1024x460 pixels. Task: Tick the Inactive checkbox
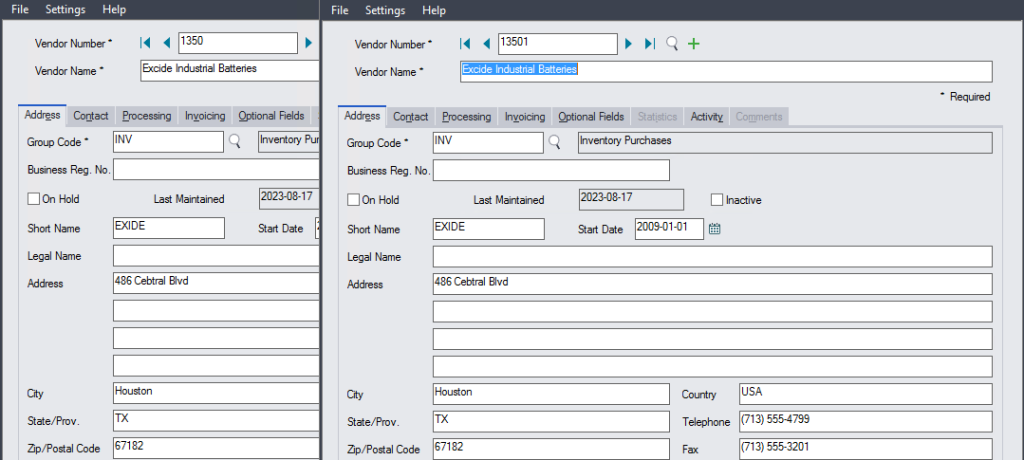pyautogui.click(x=717, y=200)
